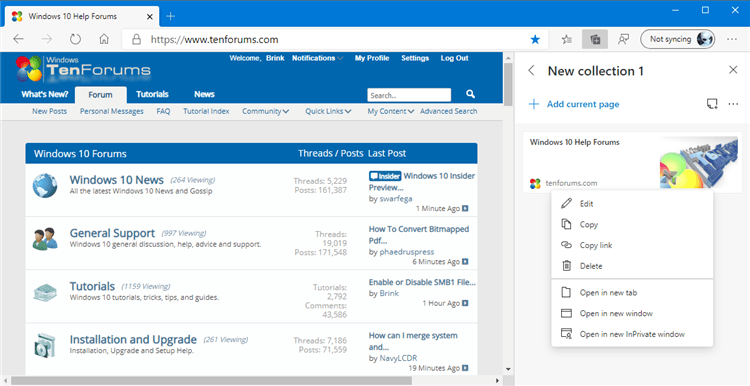Open a new browser tab with plus
Viewport: 750px width, 386px height.
coord(170,16)
